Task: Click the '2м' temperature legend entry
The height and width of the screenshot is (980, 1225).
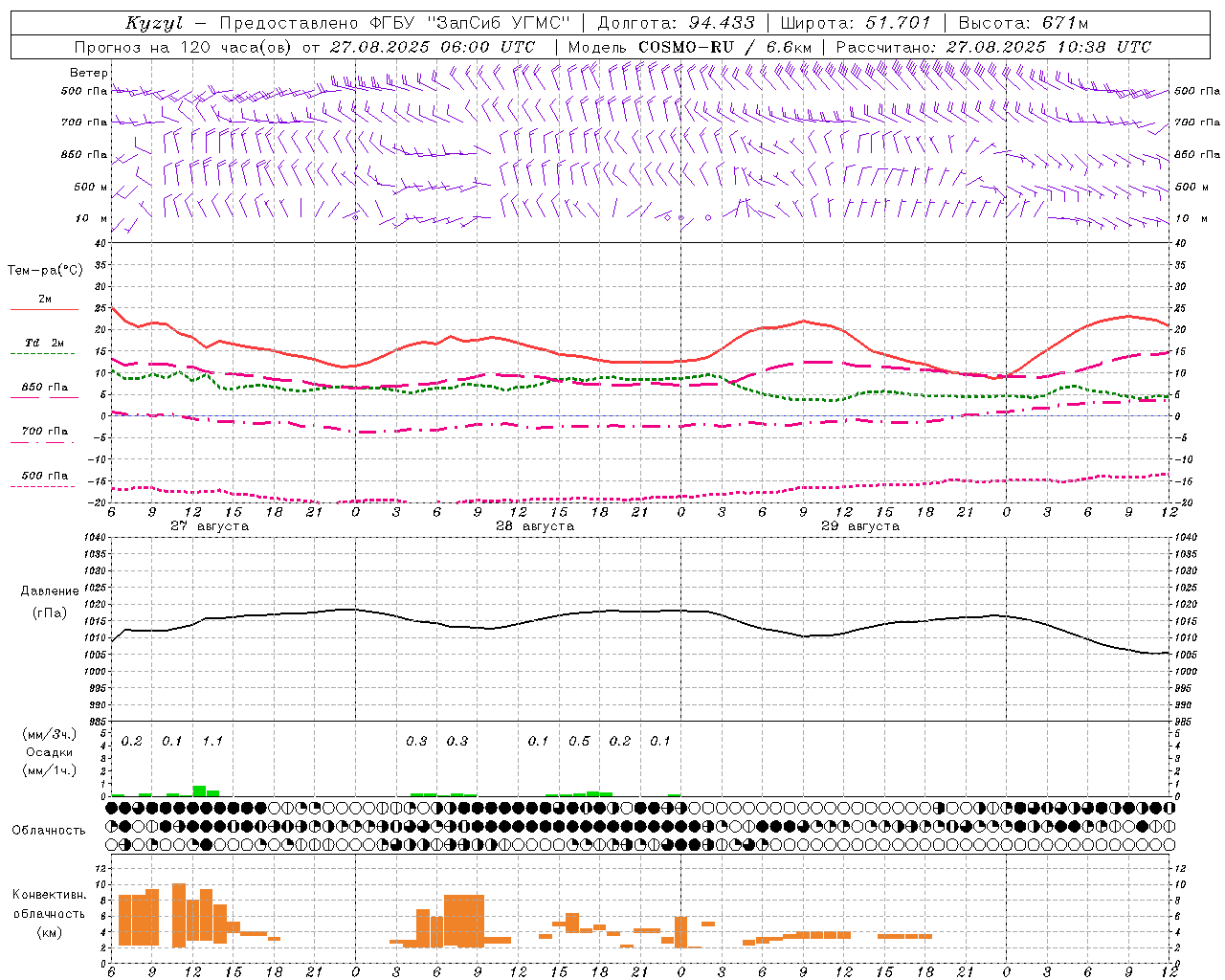Action: (x=45, y=299)
